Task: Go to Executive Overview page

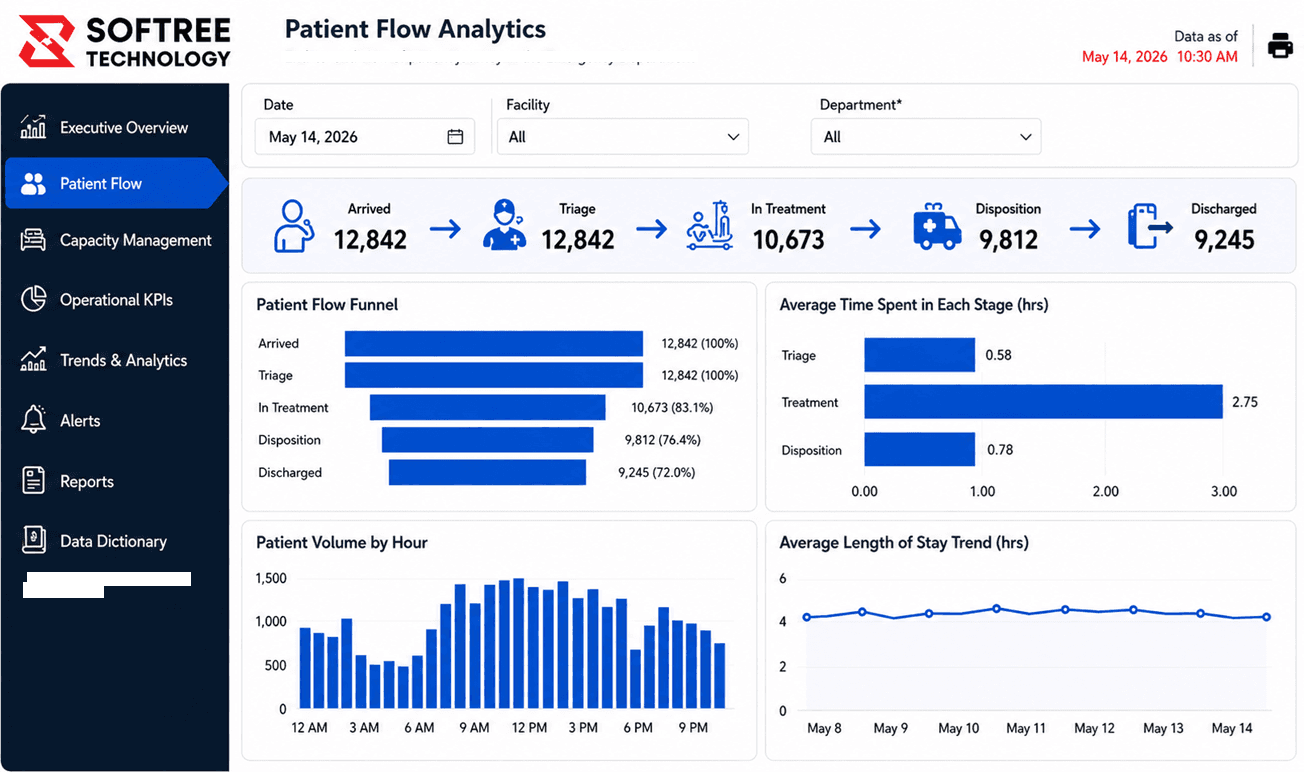Action: 115,127
